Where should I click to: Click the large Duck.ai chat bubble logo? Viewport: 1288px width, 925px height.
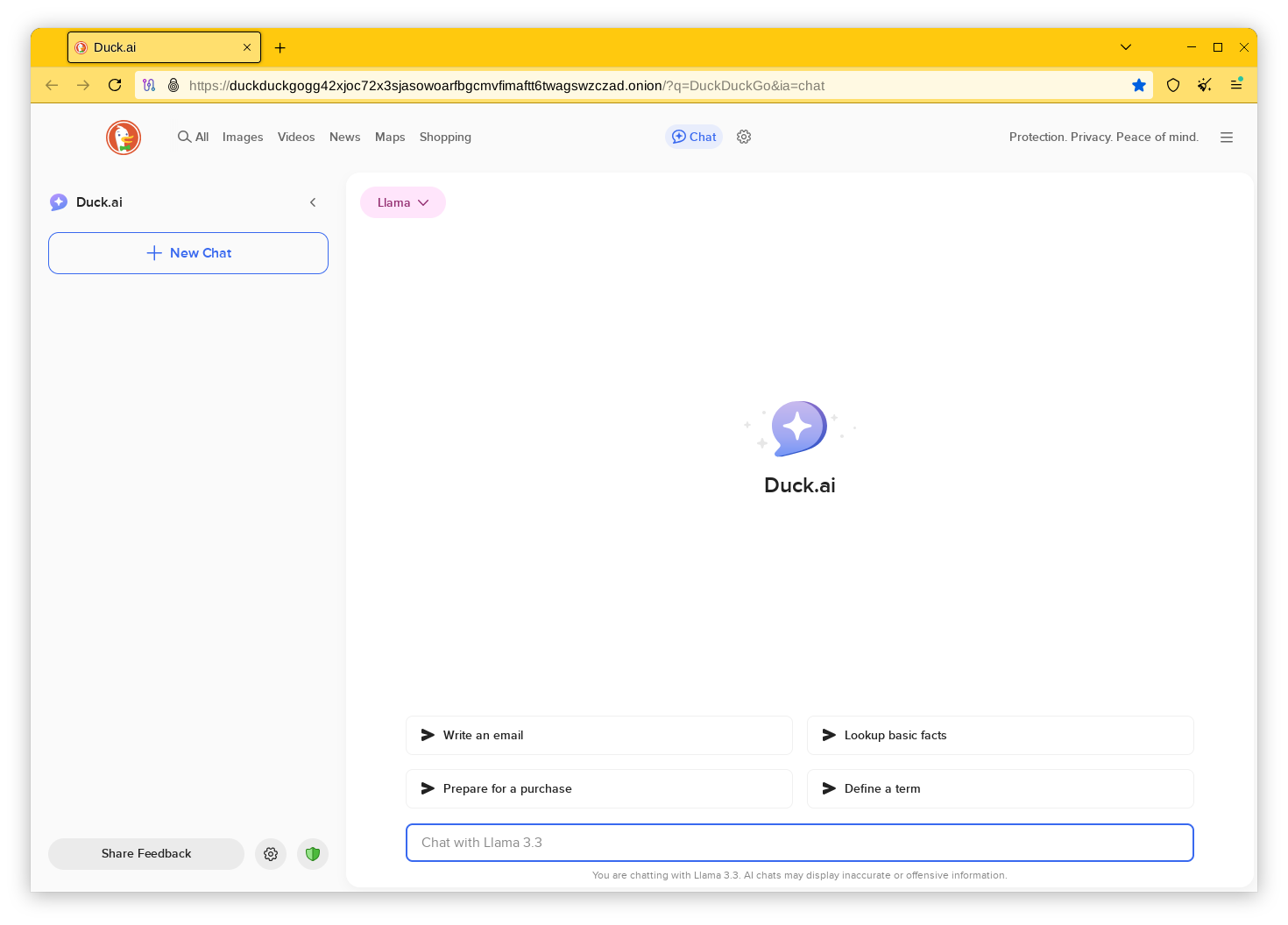(x=799, y=428)
